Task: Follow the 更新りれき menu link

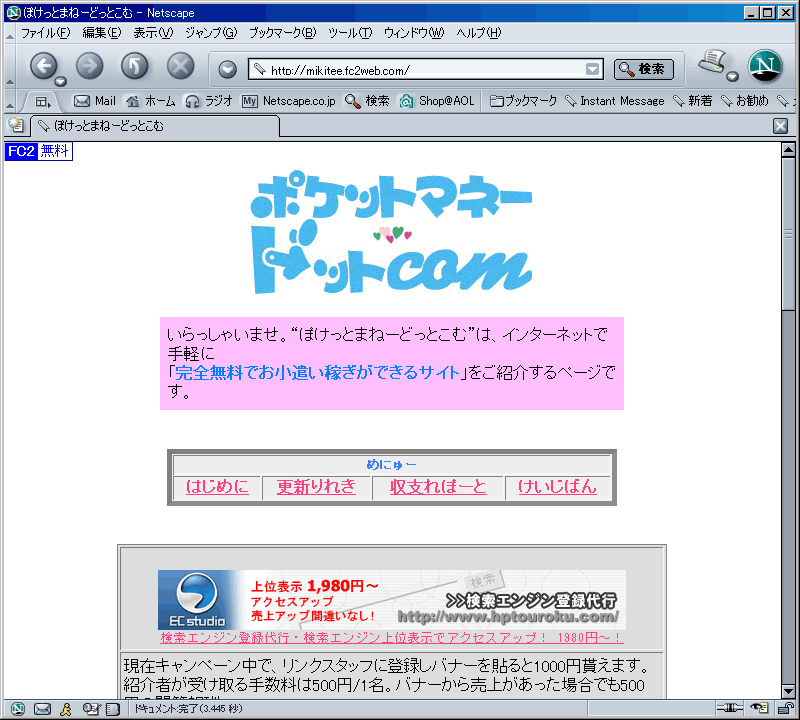Action: pos(316,486)
